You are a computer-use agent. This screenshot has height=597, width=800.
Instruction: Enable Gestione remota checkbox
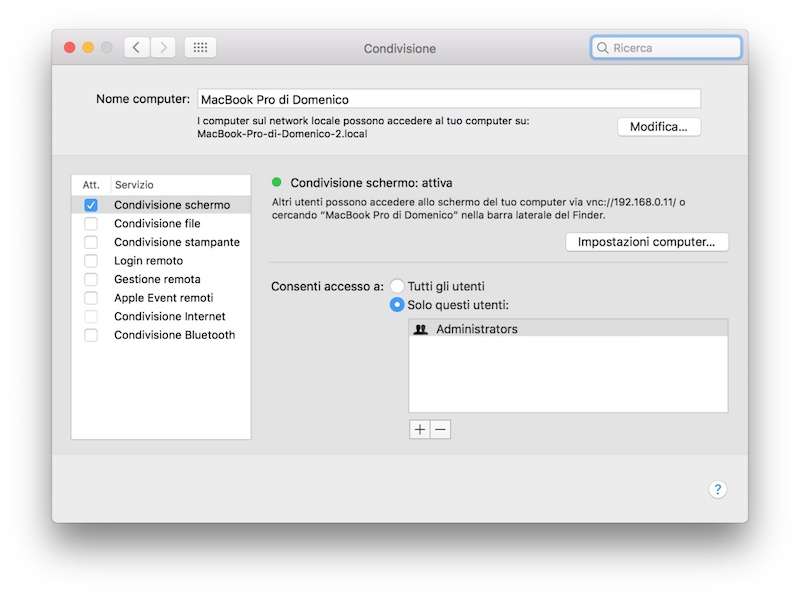point(91,279)
